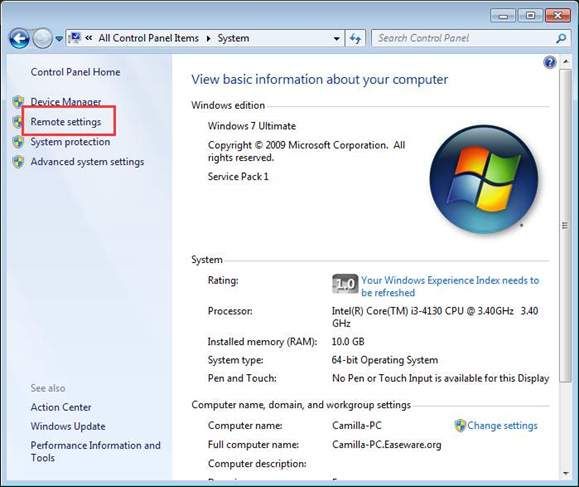Viewport: 579px width, 487px height.
Task: Click the Windows 7 Ultimate text
Action: coord(252,126)
